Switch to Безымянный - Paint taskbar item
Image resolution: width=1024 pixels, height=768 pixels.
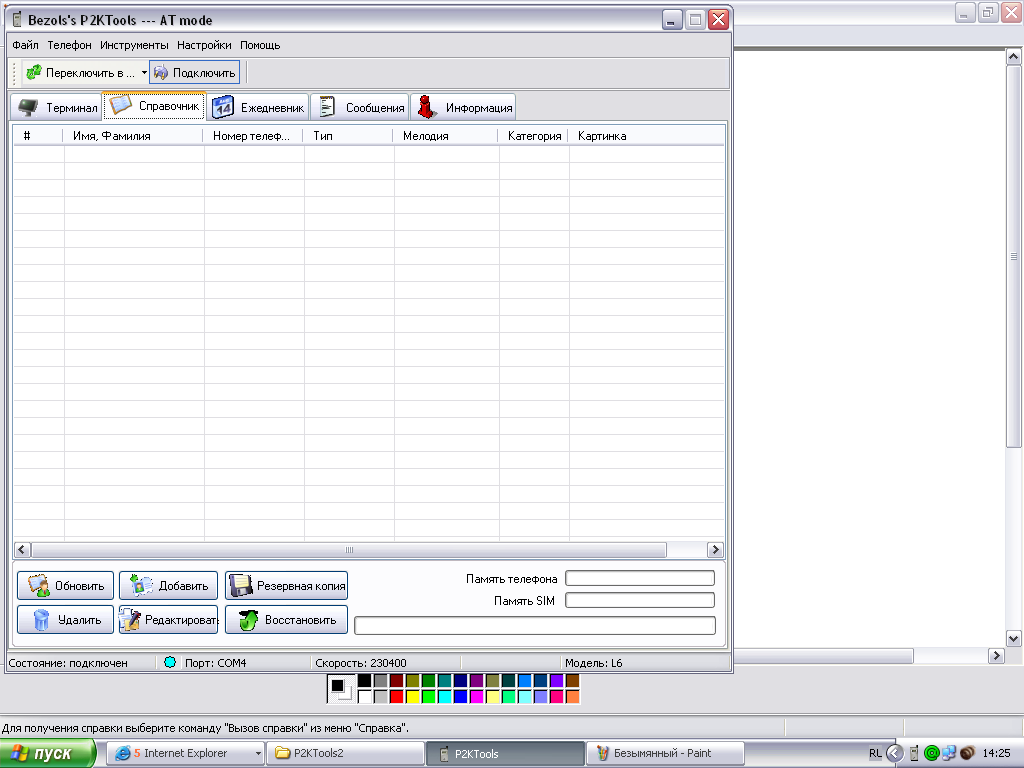click(665, 754)
